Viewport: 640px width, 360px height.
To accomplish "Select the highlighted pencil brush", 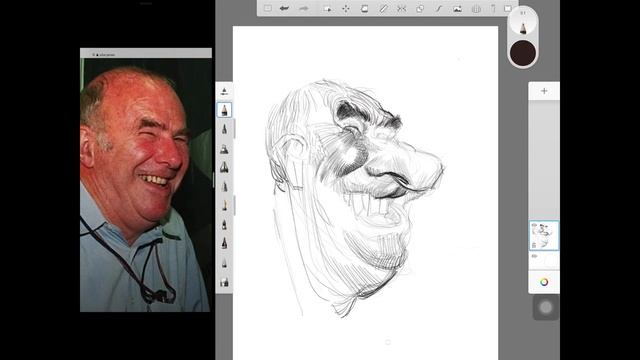I will tap(224, 110).
